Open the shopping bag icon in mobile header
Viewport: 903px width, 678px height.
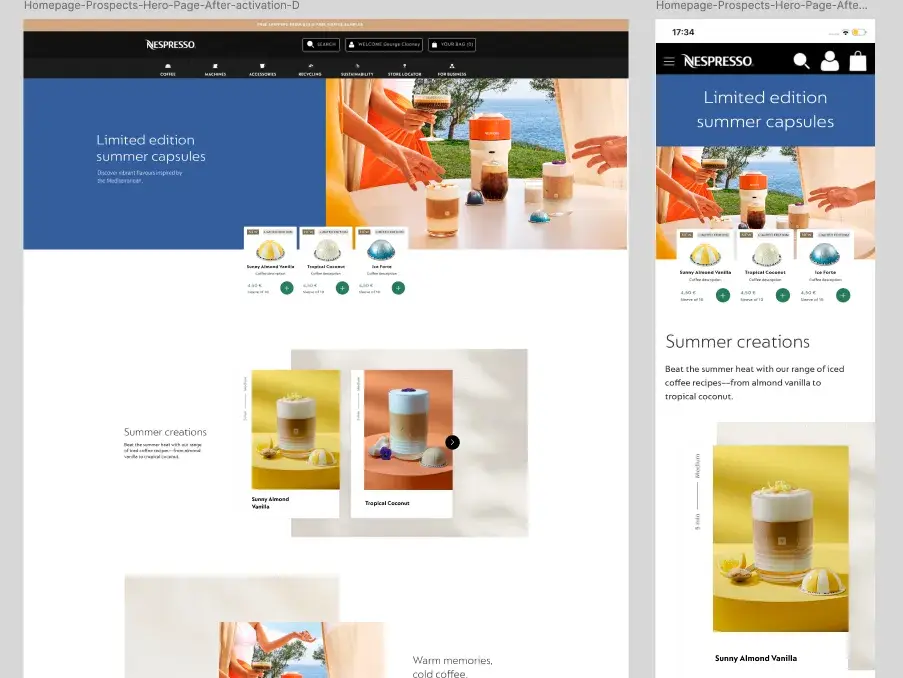pos(858,61)
